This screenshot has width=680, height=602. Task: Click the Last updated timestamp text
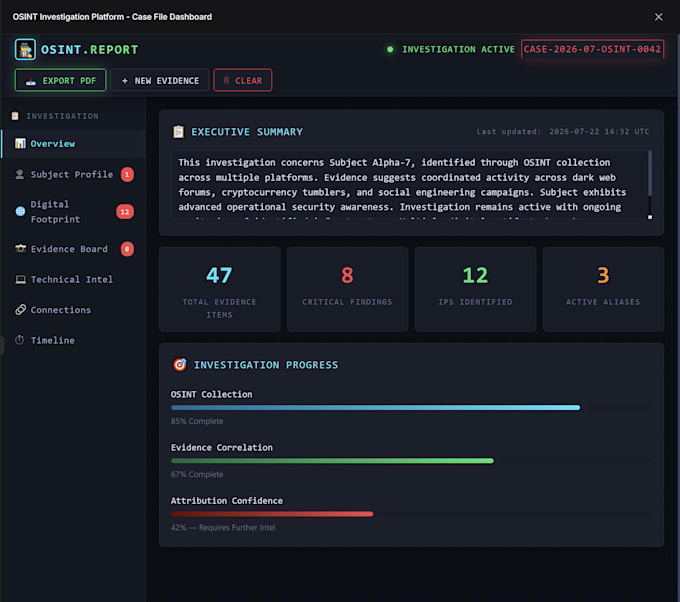[x=562, y=131]
